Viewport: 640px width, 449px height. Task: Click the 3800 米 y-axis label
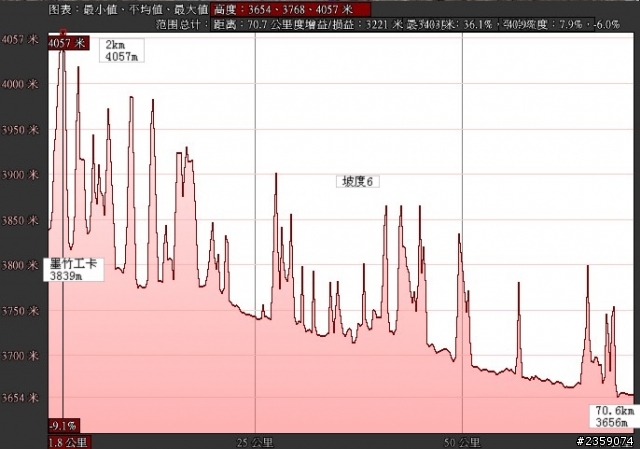pyautogui.click(x=20, y=266)
